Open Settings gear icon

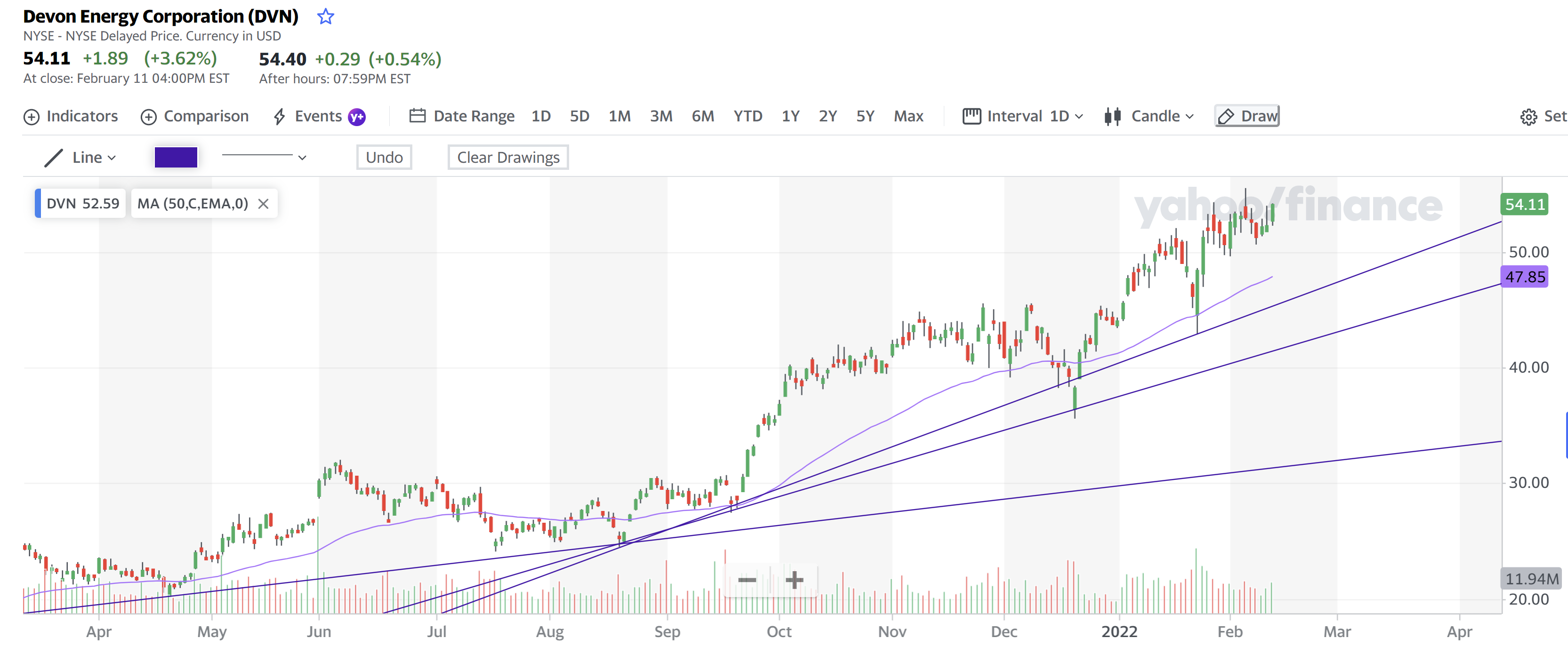(1528, 117)
